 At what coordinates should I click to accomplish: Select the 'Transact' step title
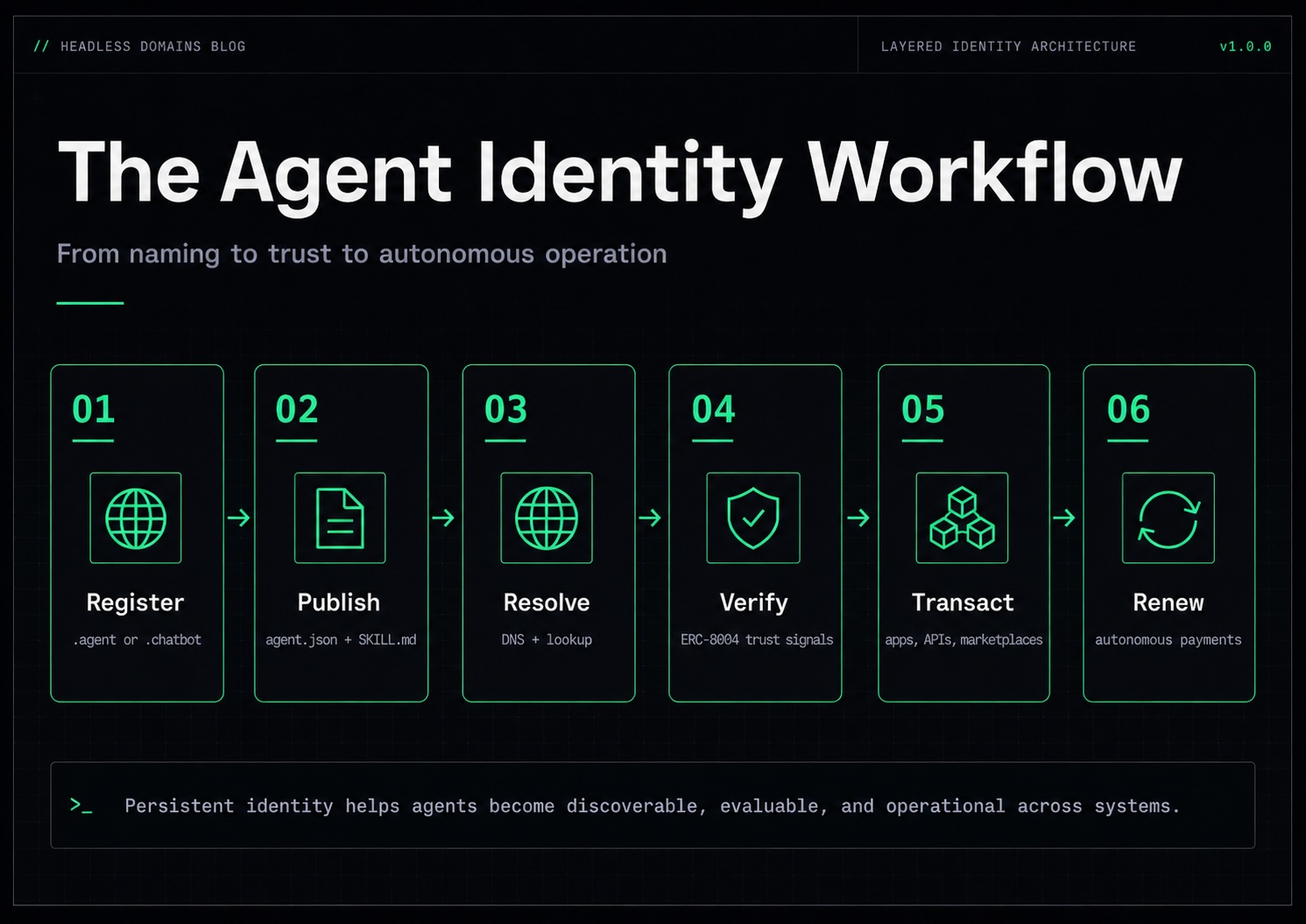tap(963, 603)
